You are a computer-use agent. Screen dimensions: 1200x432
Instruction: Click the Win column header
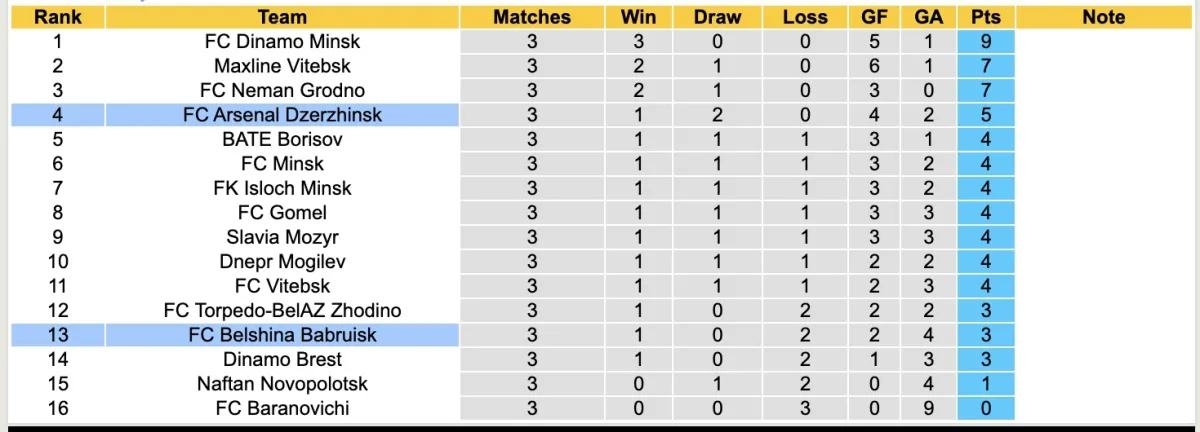pos(639,17)
